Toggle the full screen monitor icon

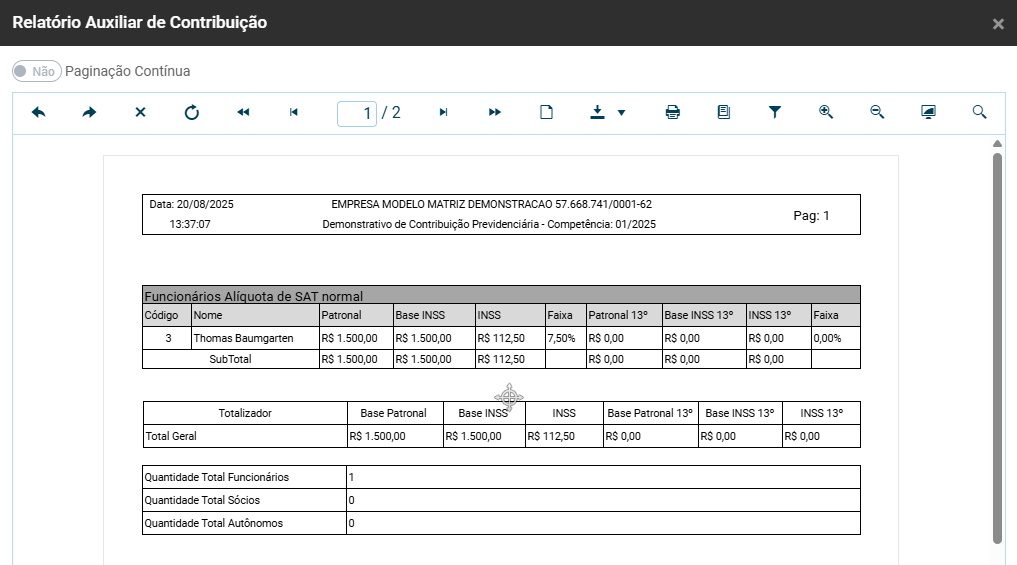tap(928, 113)
